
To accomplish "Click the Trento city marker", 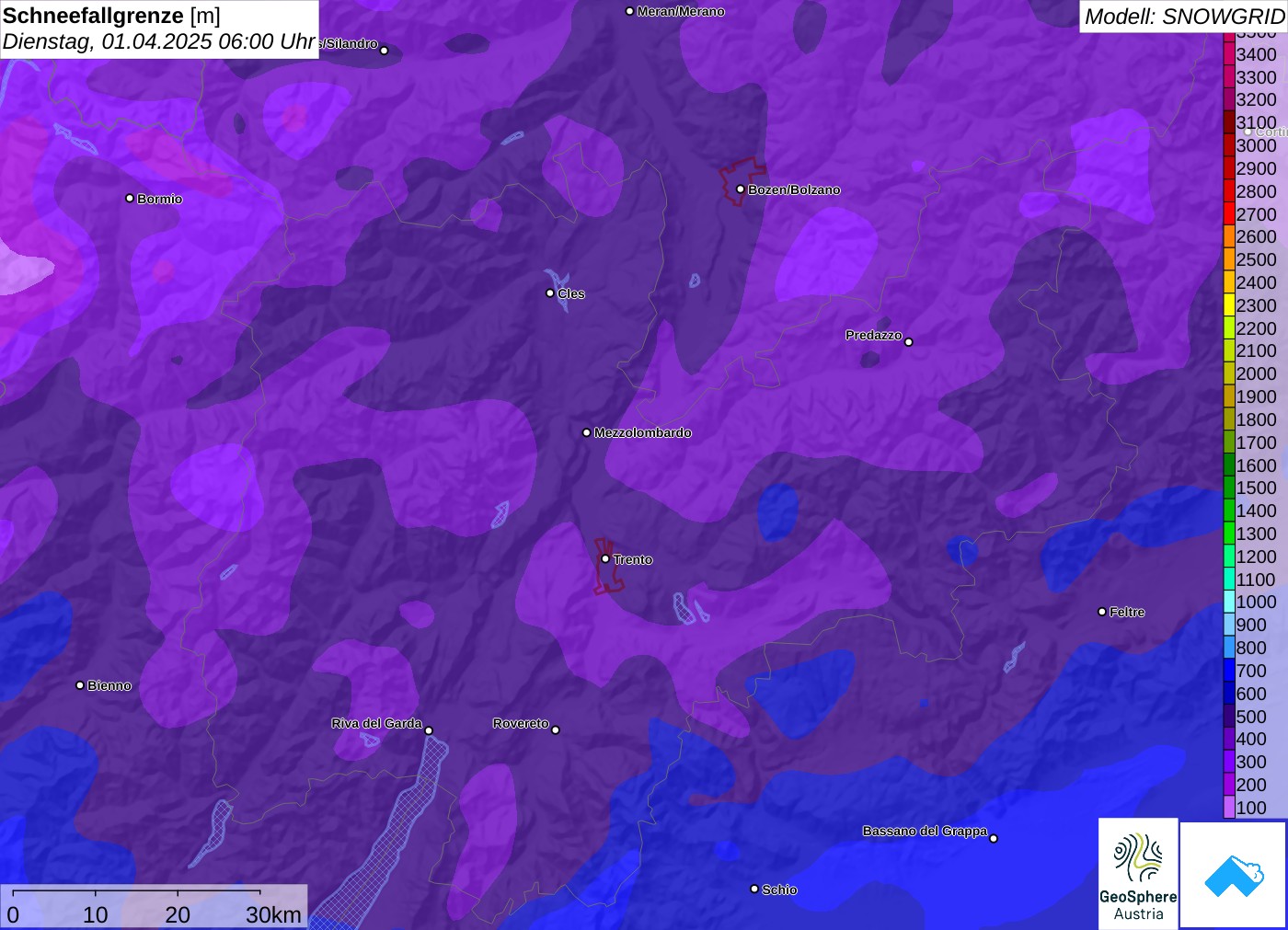I will tap(605, 558).
